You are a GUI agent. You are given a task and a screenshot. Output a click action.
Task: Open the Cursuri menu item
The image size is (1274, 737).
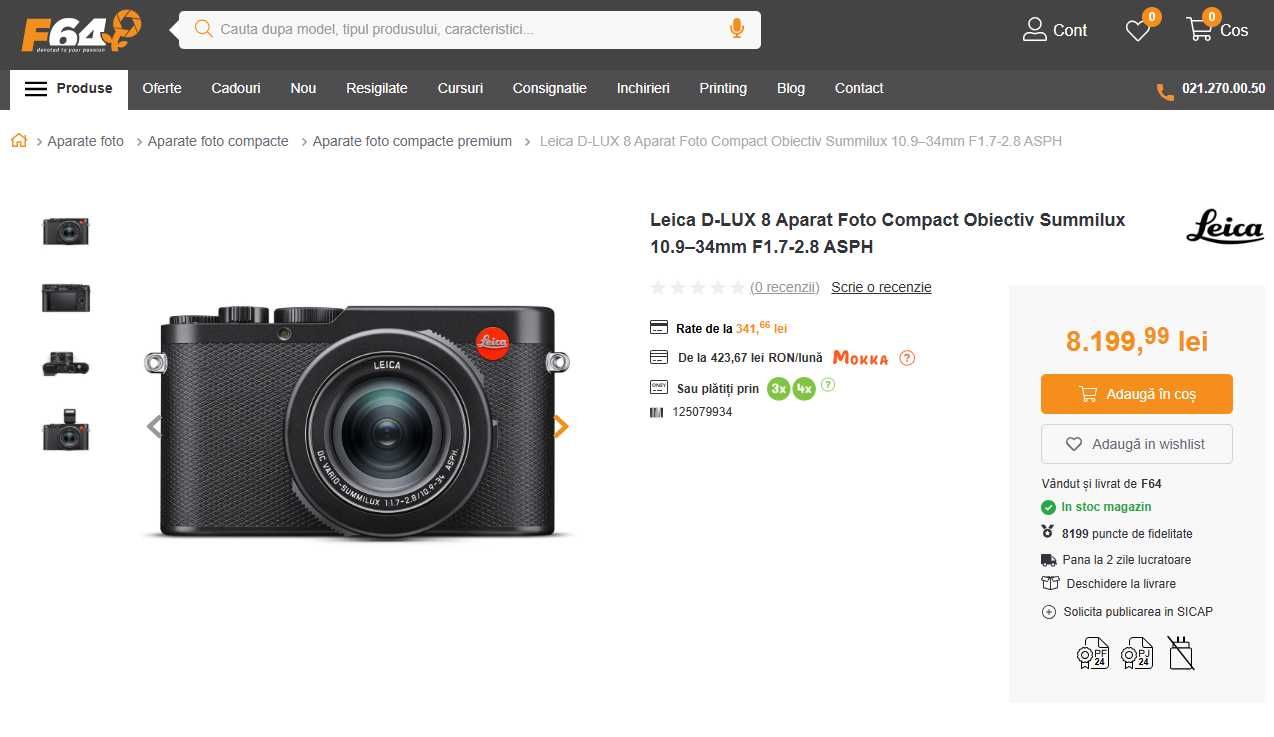pyautogui.click(x=460, y=88)
